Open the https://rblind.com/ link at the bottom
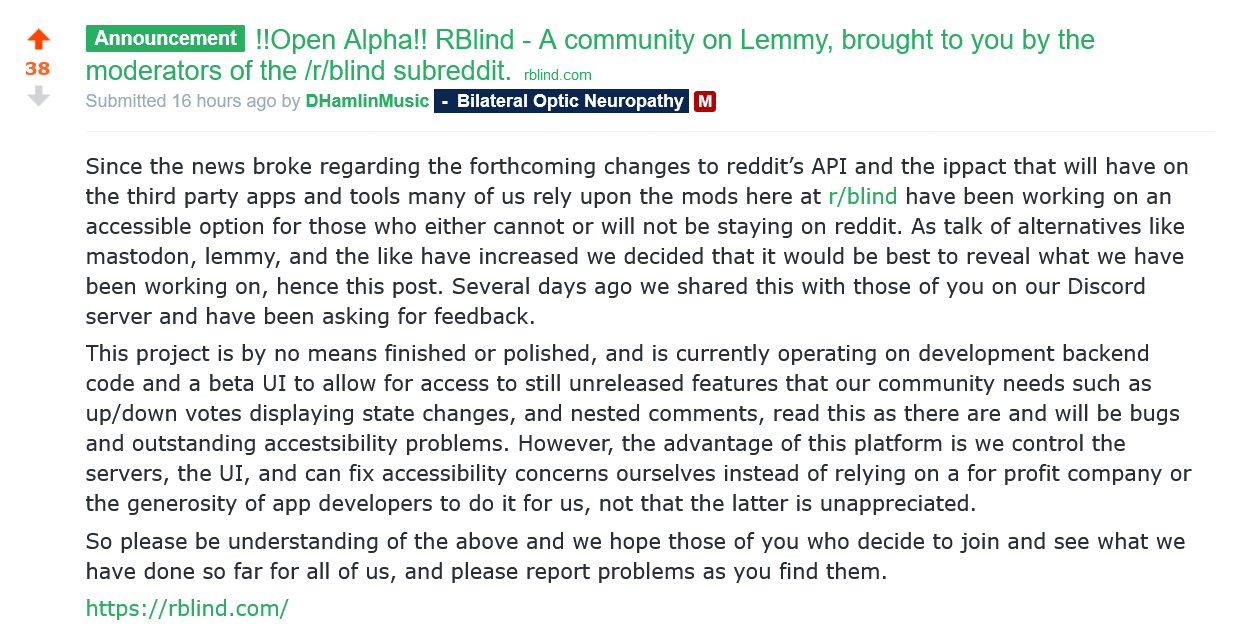Screen dimensions: 1238x634 [187, 608]
